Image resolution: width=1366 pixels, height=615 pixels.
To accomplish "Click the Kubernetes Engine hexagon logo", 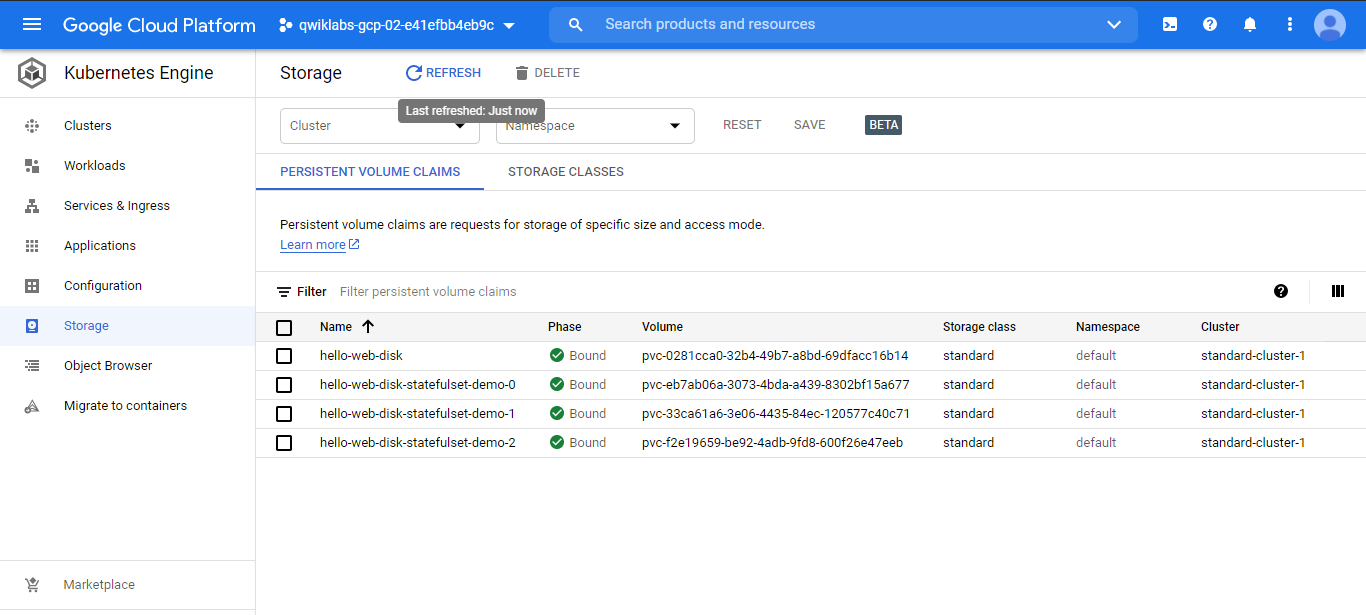I will tap(32, 73).
